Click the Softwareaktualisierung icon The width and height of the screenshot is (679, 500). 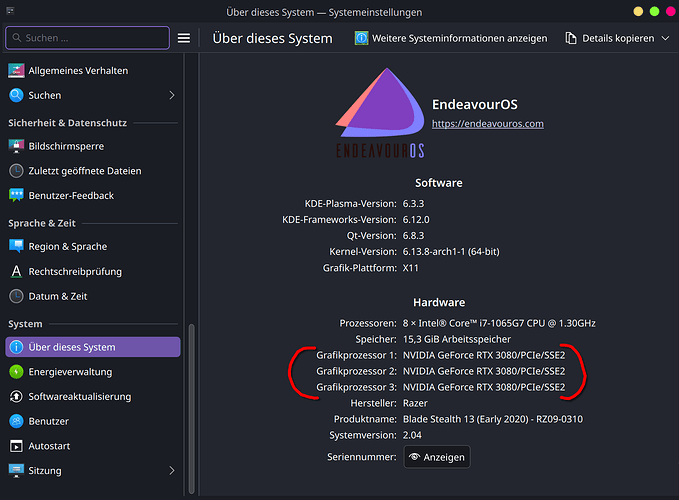tap(16, 397)
